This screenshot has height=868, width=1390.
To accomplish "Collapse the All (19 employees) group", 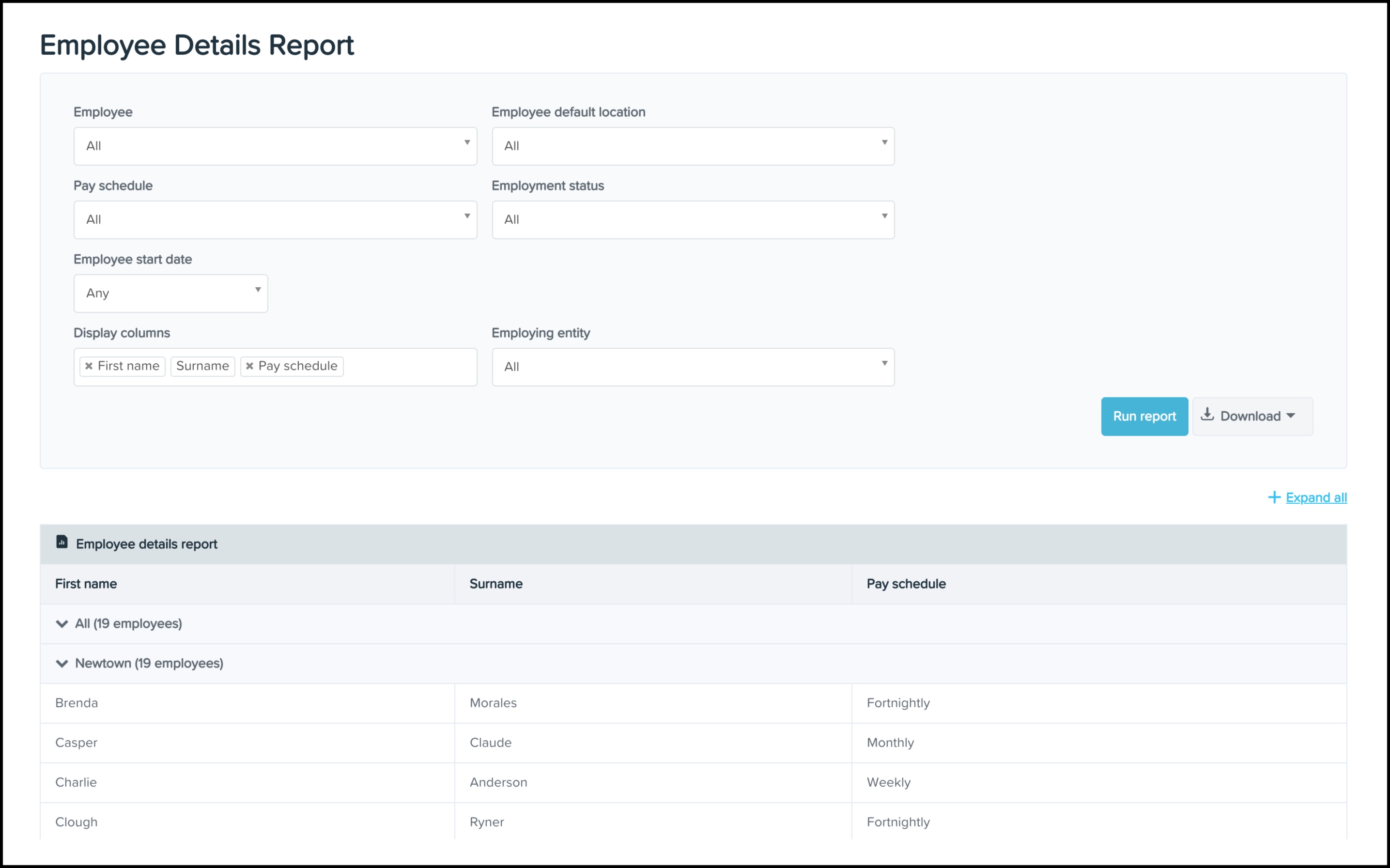I will [62, 624].
